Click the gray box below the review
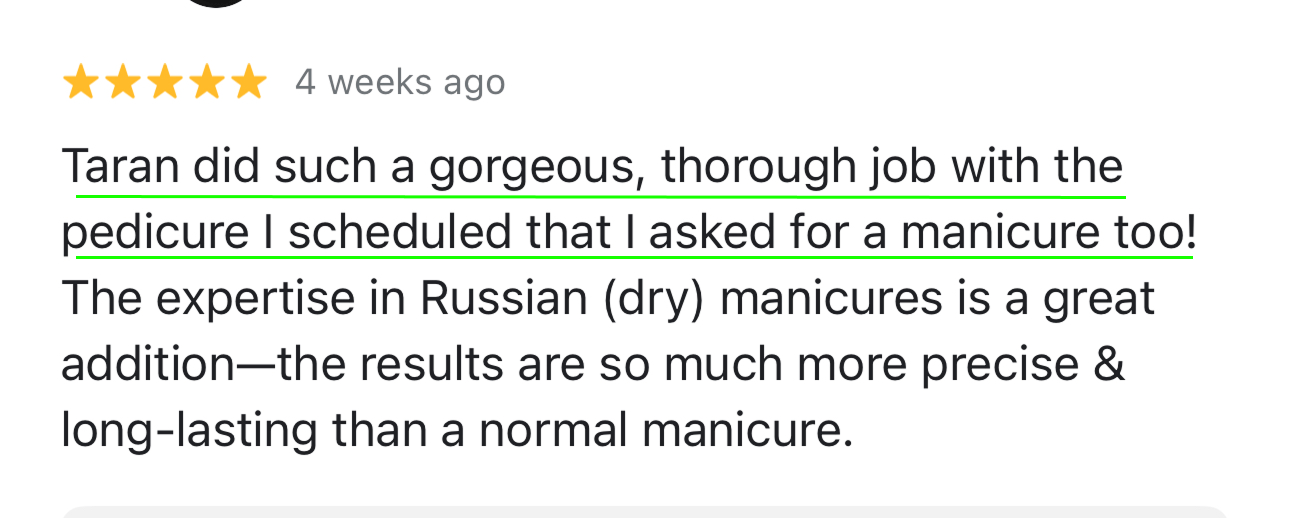Screen dimensions: 1290x518 [645, 511]
